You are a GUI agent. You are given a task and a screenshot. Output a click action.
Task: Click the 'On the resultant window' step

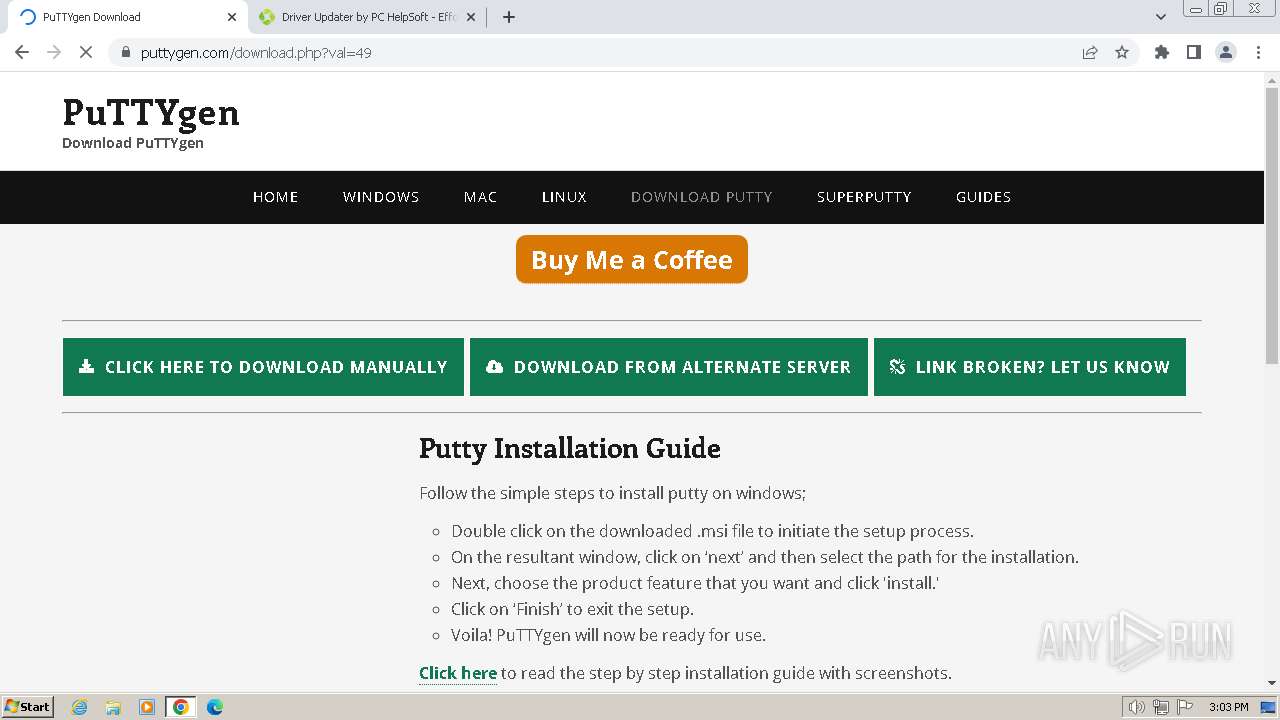coord(765,557)
